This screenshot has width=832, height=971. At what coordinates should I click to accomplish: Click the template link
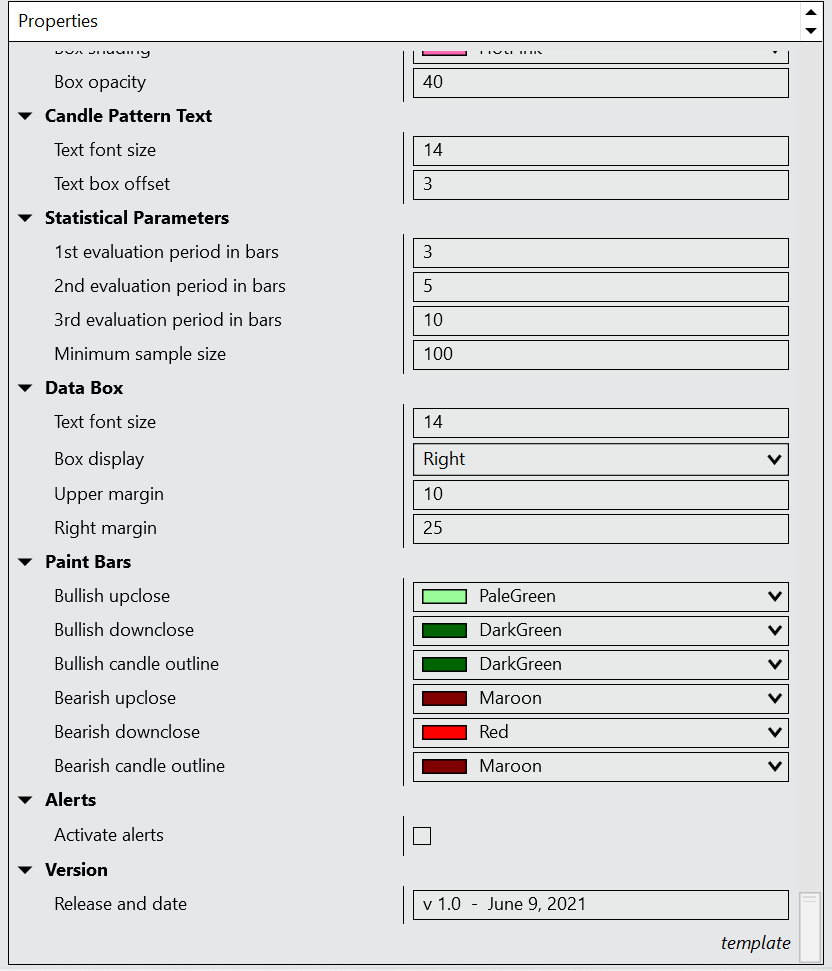click(x=755, y=943)
